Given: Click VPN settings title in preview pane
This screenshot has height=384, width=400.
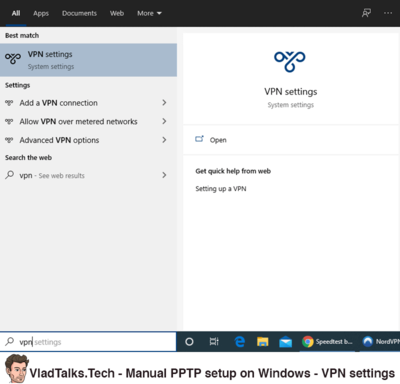Looking at the screenshot, I should point(291,92).
